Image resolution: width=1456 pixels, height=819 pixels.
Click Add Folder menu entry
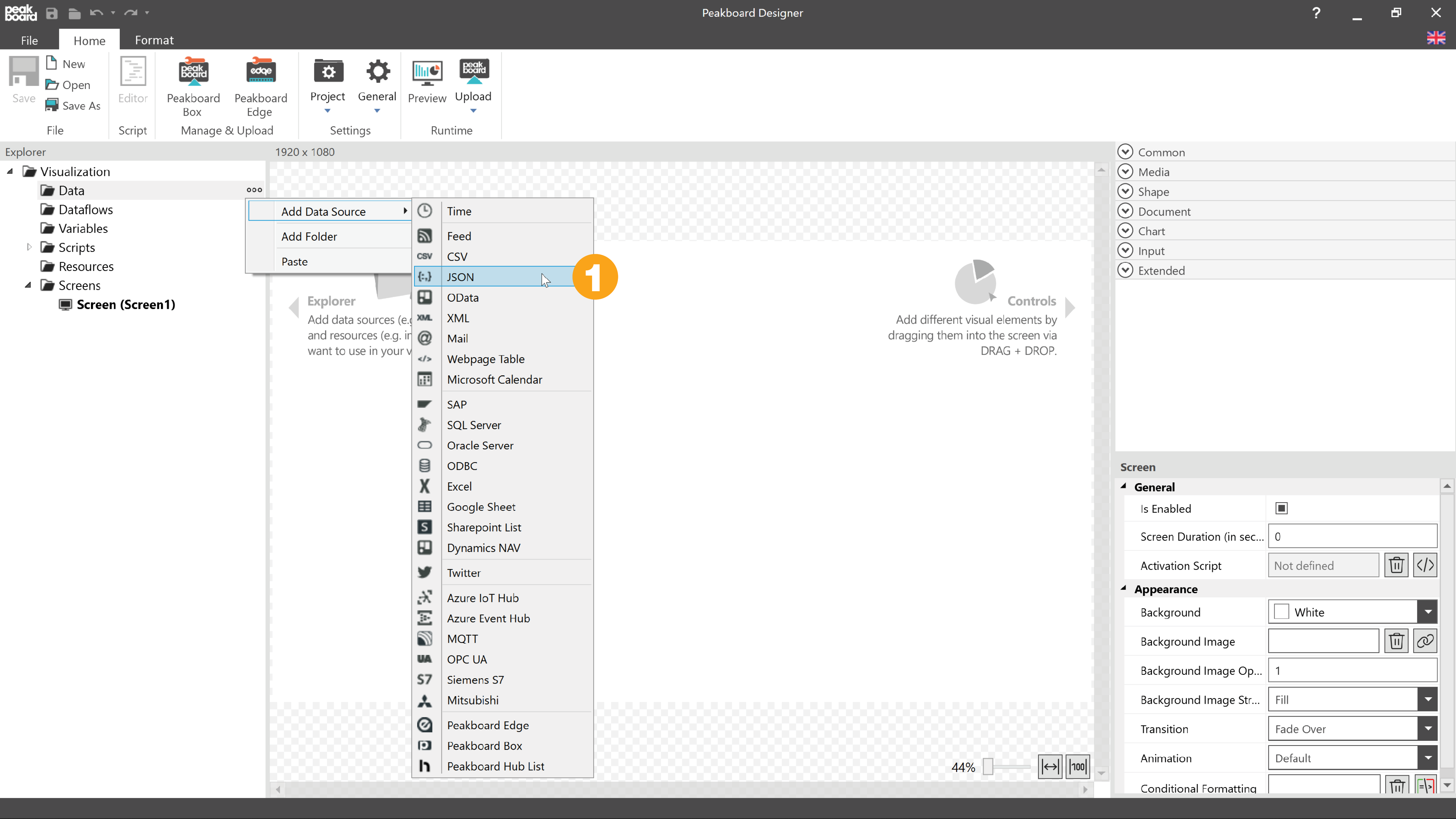click(330, 236)
